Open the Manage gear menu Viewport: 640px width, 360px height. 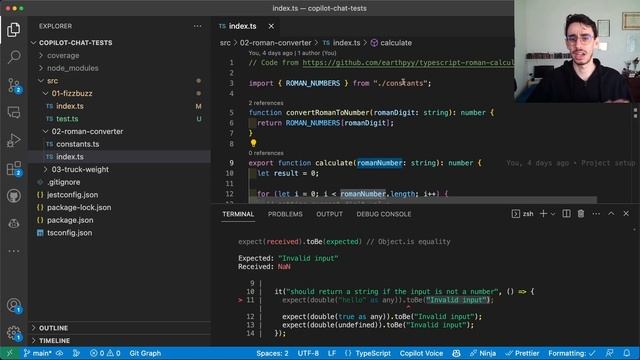click(x=14, y=333)
